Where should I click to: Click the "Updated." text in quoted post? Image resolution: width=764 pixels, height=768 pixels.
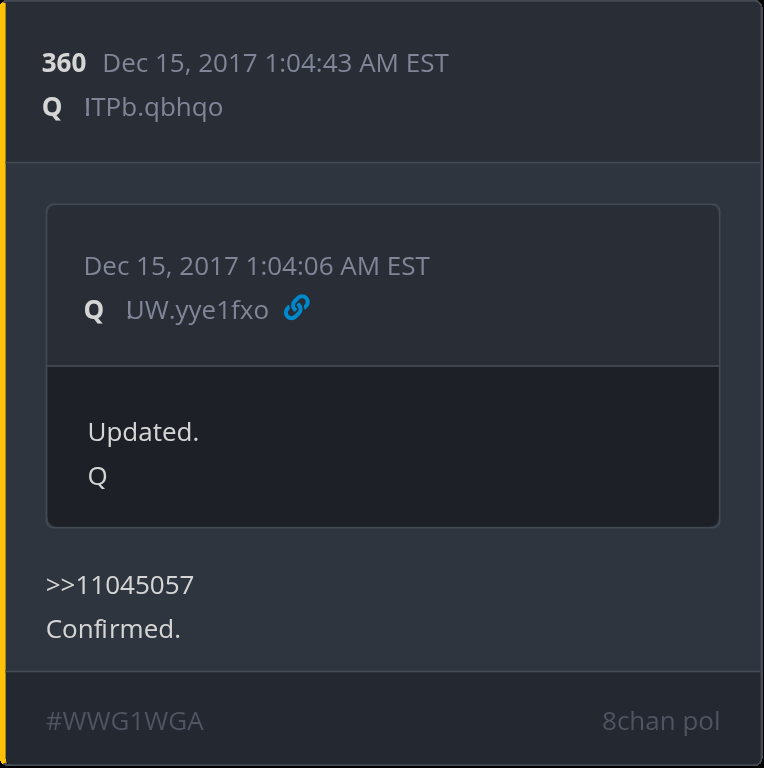143,432
